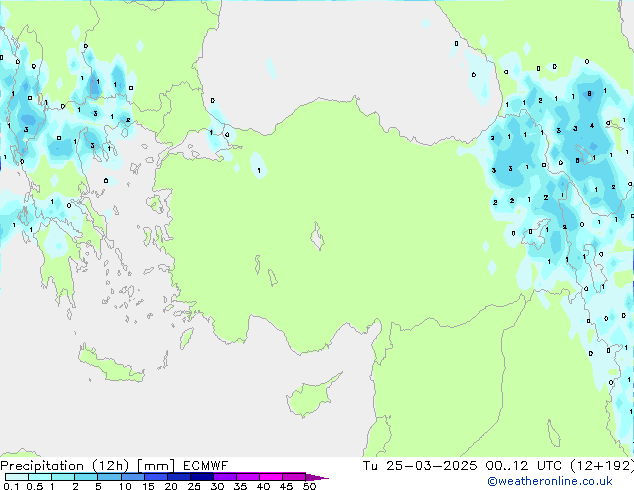Viewport: 634px width, 490px height.
Task: Click the 'Precipitation (12h)' title text
Action: (65, 466)
